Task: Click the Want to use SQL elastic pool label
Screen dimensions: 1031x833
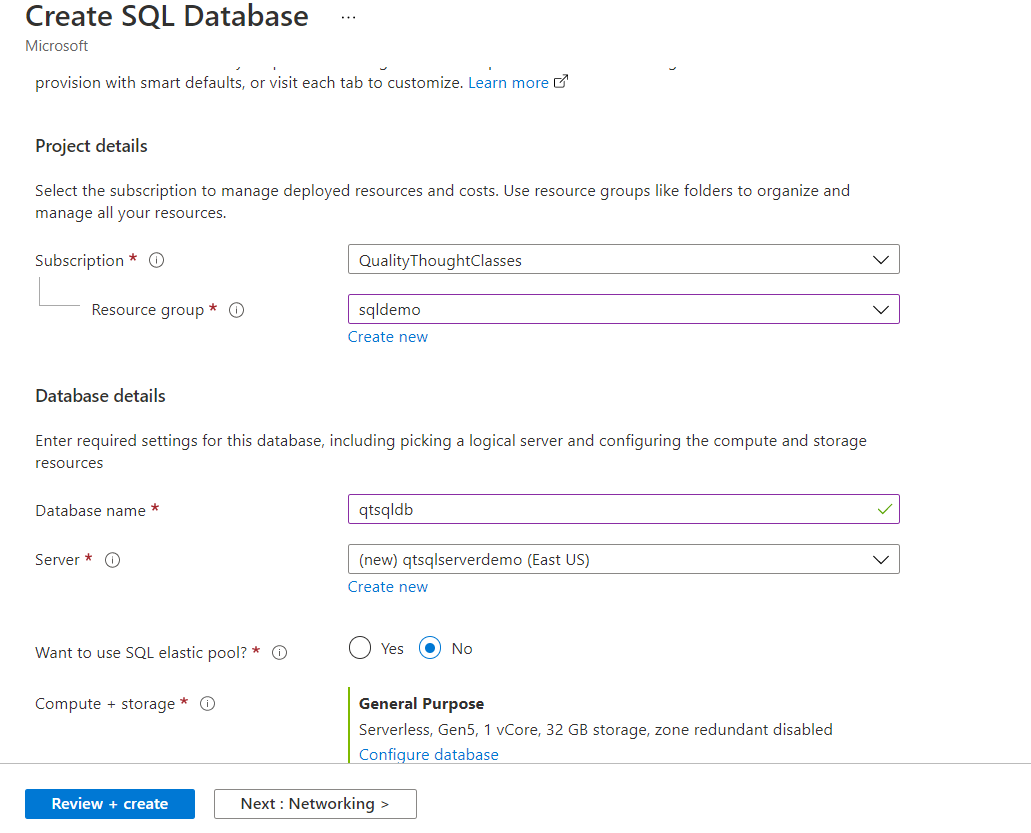Action: point(141,653)
